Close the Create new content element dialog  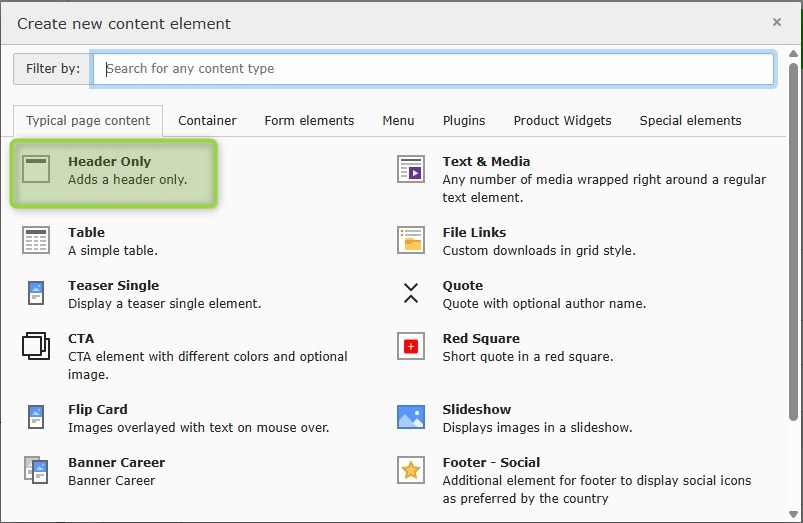pos(777,22)
